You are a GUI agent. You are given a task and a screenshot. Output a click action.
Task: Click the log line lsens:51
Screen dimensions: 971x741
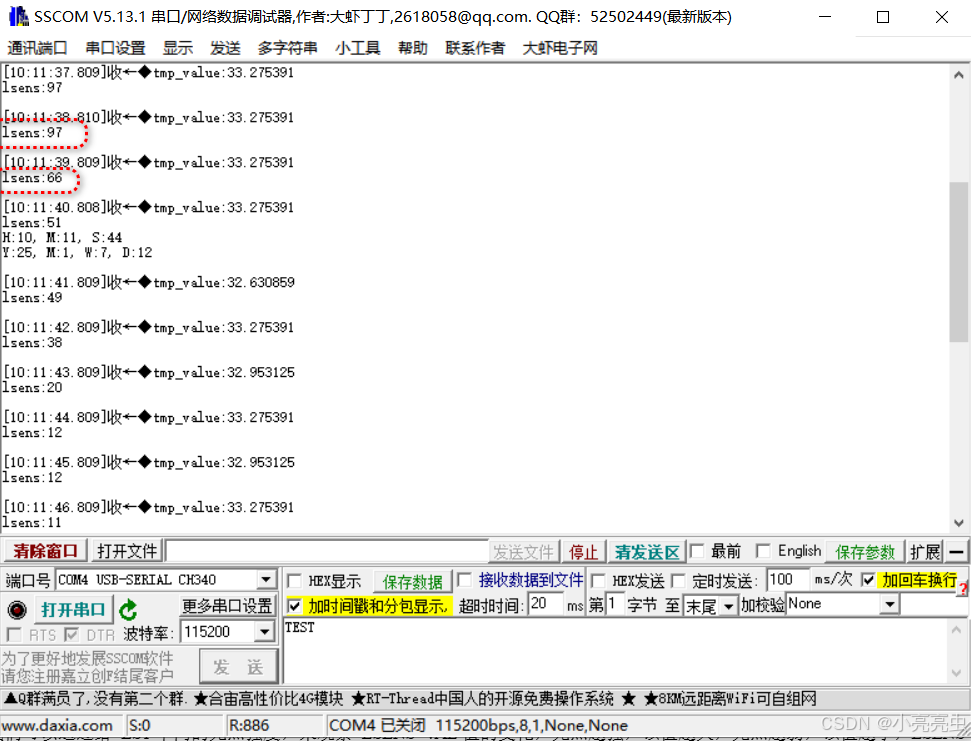coord(32,223)
